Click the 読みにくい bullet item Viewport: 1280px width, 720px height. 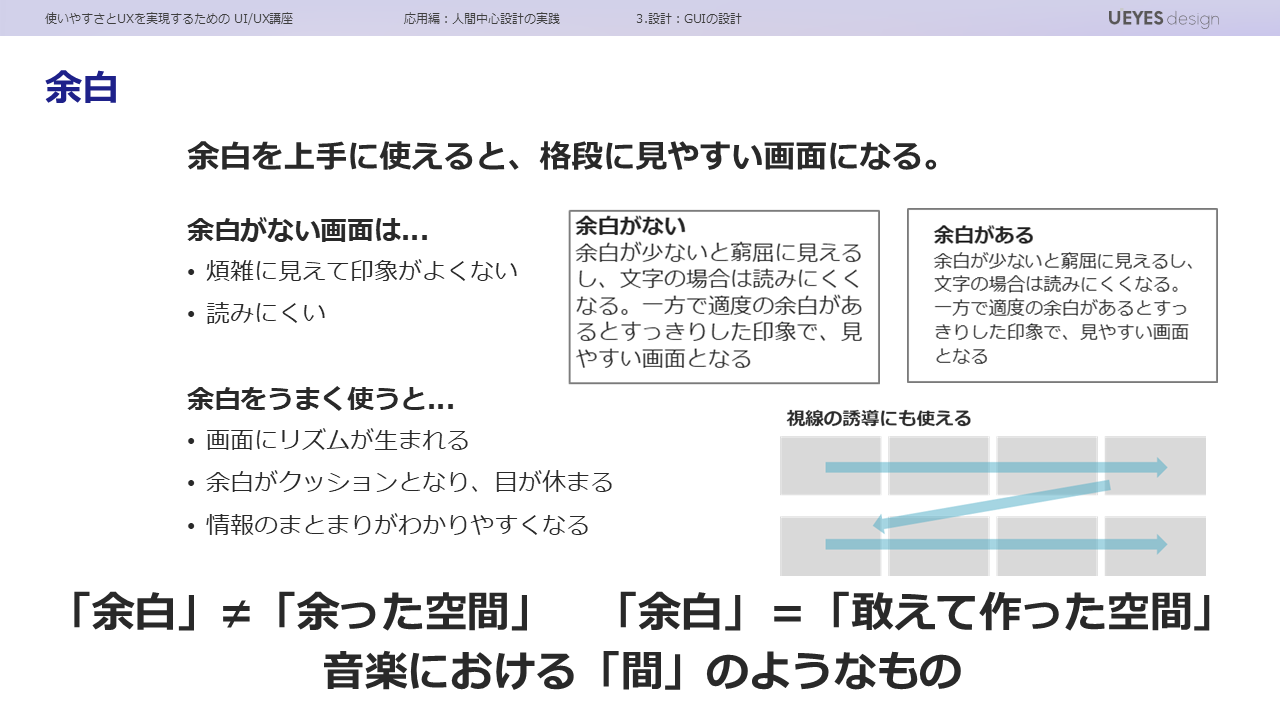[x=266, y=313]
